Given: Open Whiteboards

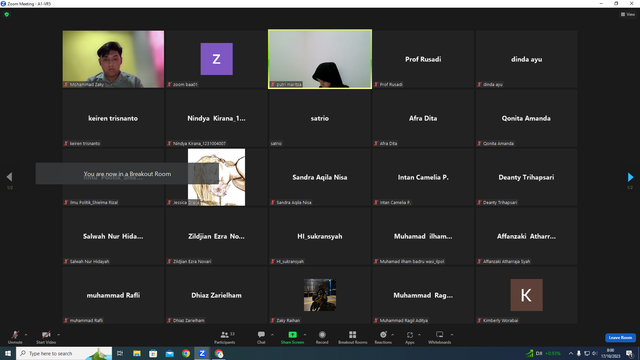Looking at the screenshot, I should (440, 337).
